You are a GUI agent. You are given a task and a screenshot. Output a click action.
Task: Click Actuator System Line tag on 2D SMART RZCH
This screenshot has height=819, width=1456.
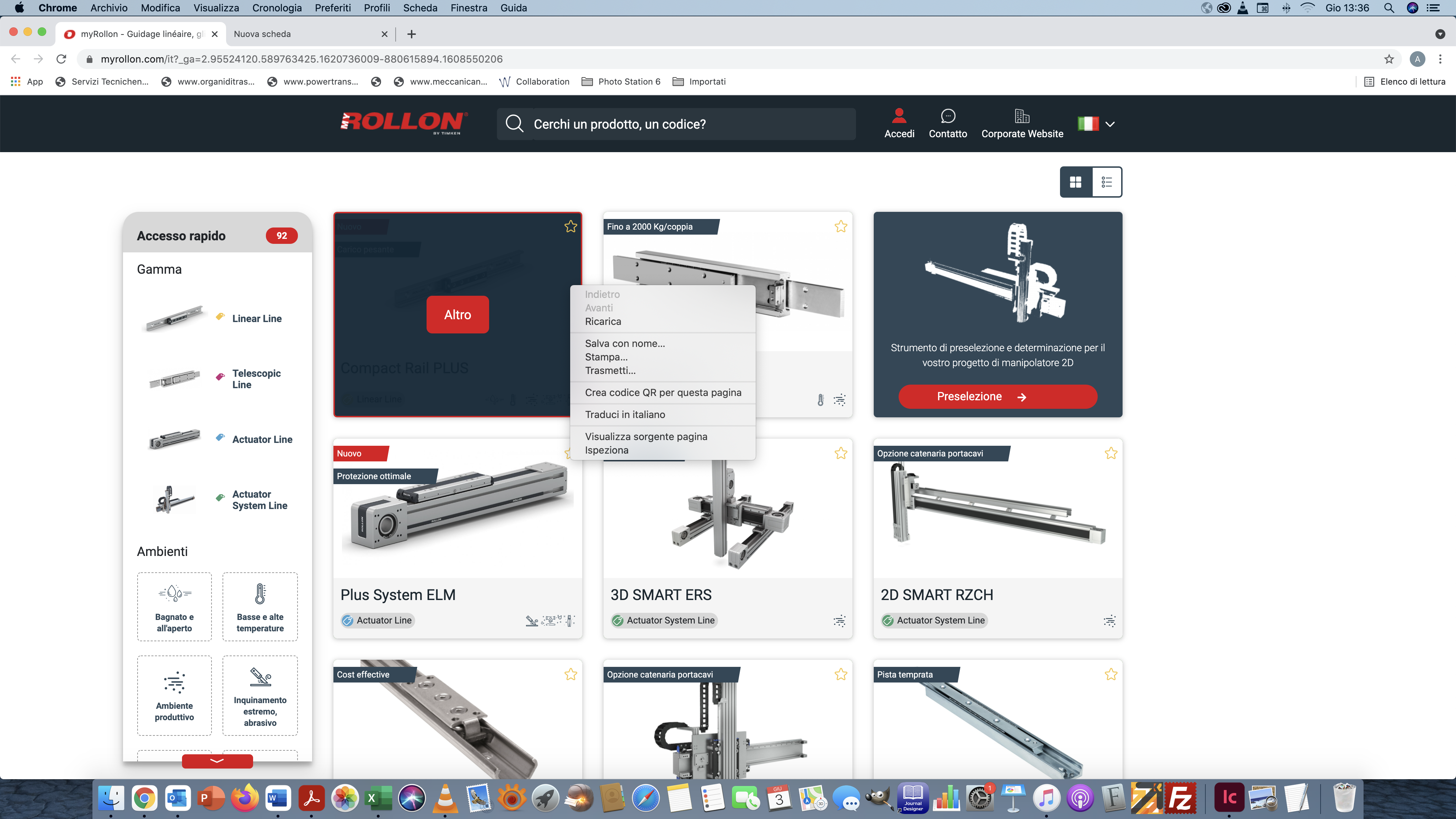(x=934, y=620)
